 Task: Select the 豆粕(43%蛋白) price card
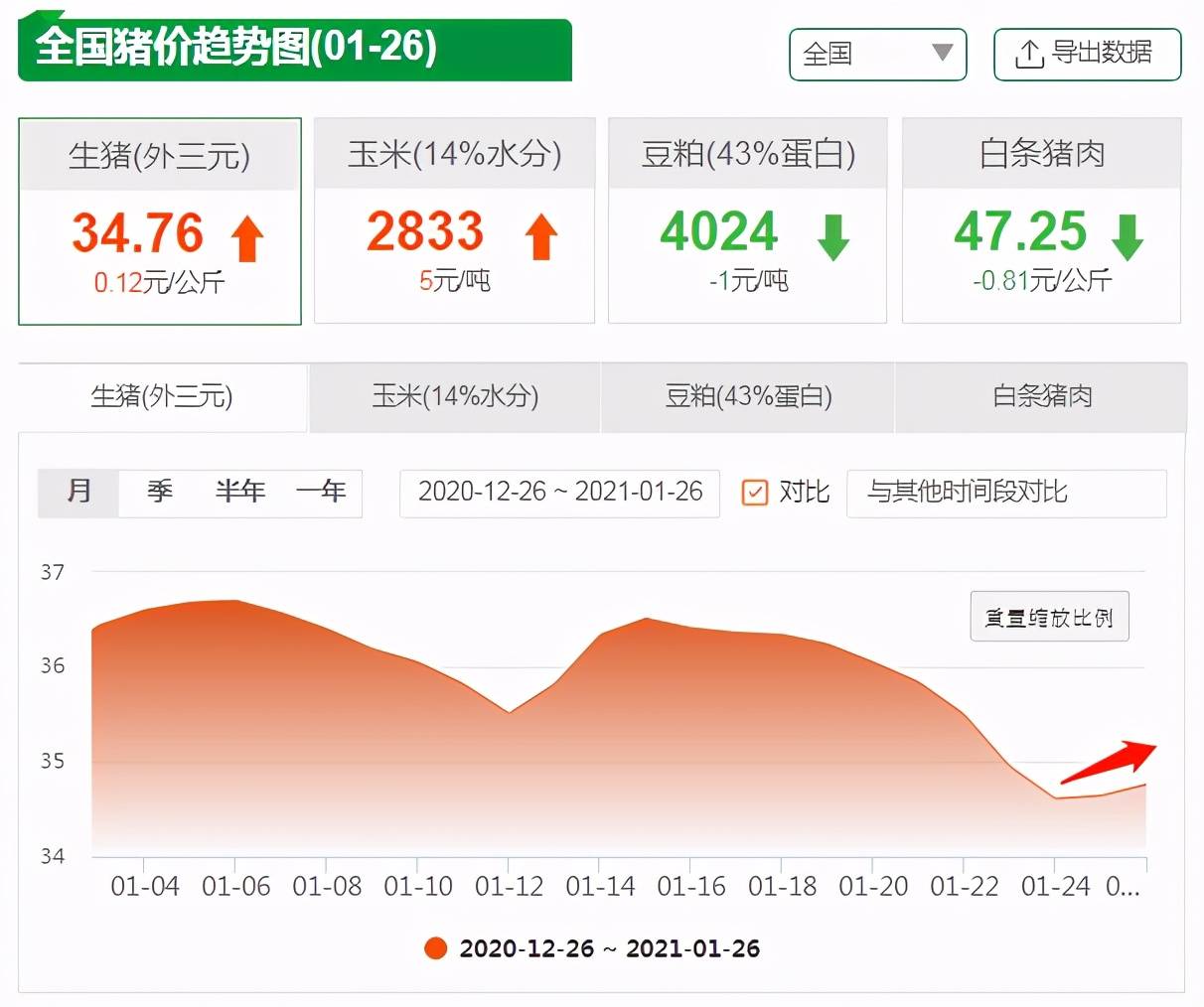747,220
